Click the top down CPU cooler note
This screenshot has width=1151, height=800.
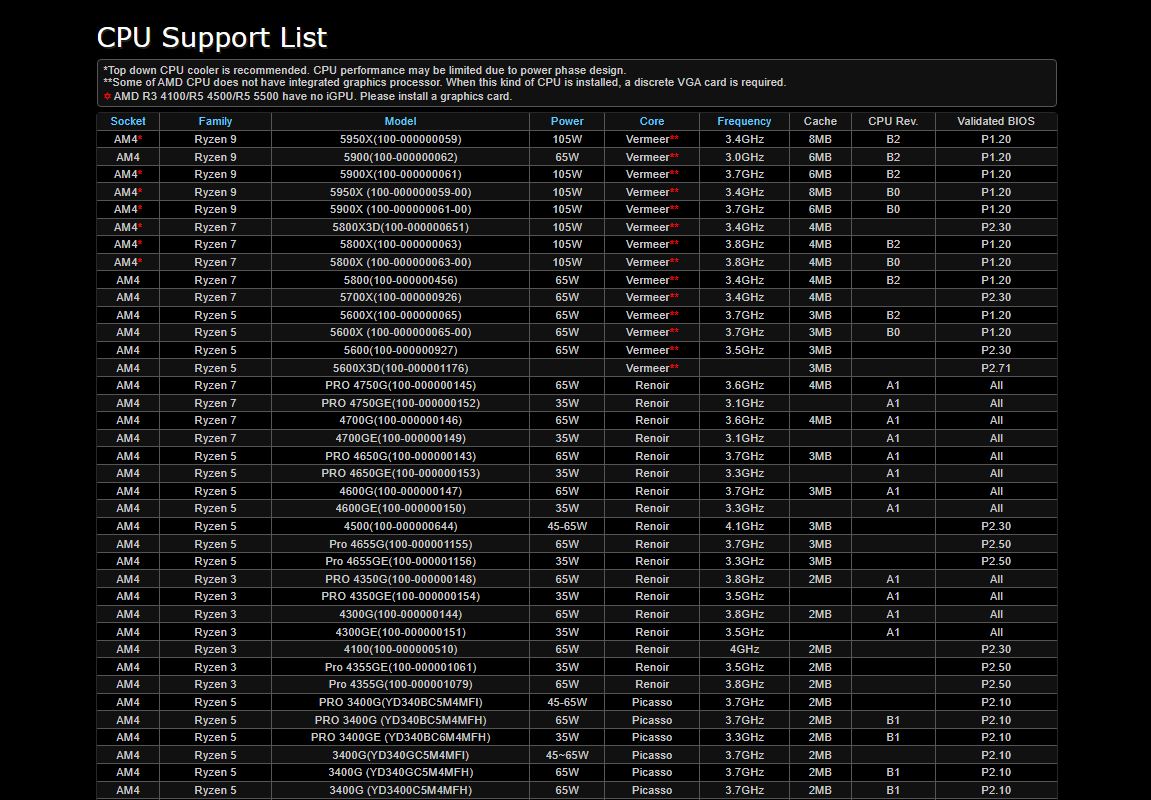pyautogui.click(x=365, y=70)
